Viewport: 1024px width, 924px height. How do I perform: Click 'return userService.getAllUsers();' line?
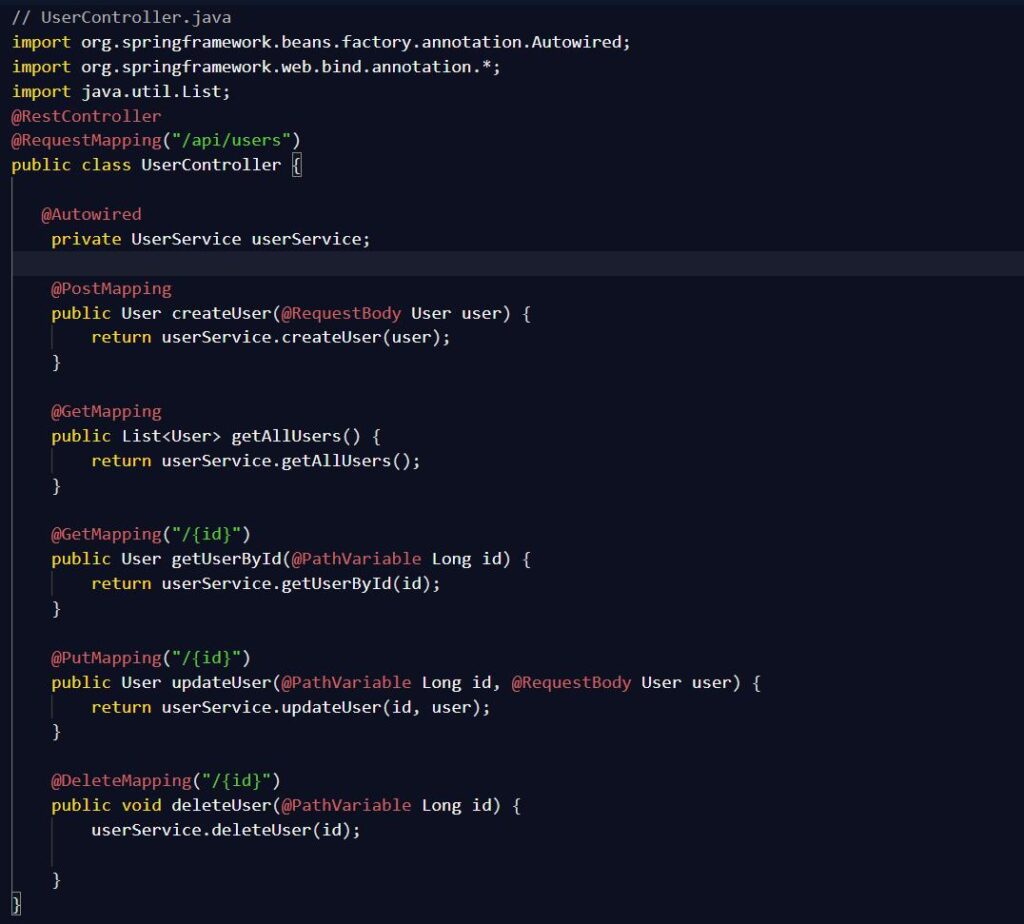256,461
